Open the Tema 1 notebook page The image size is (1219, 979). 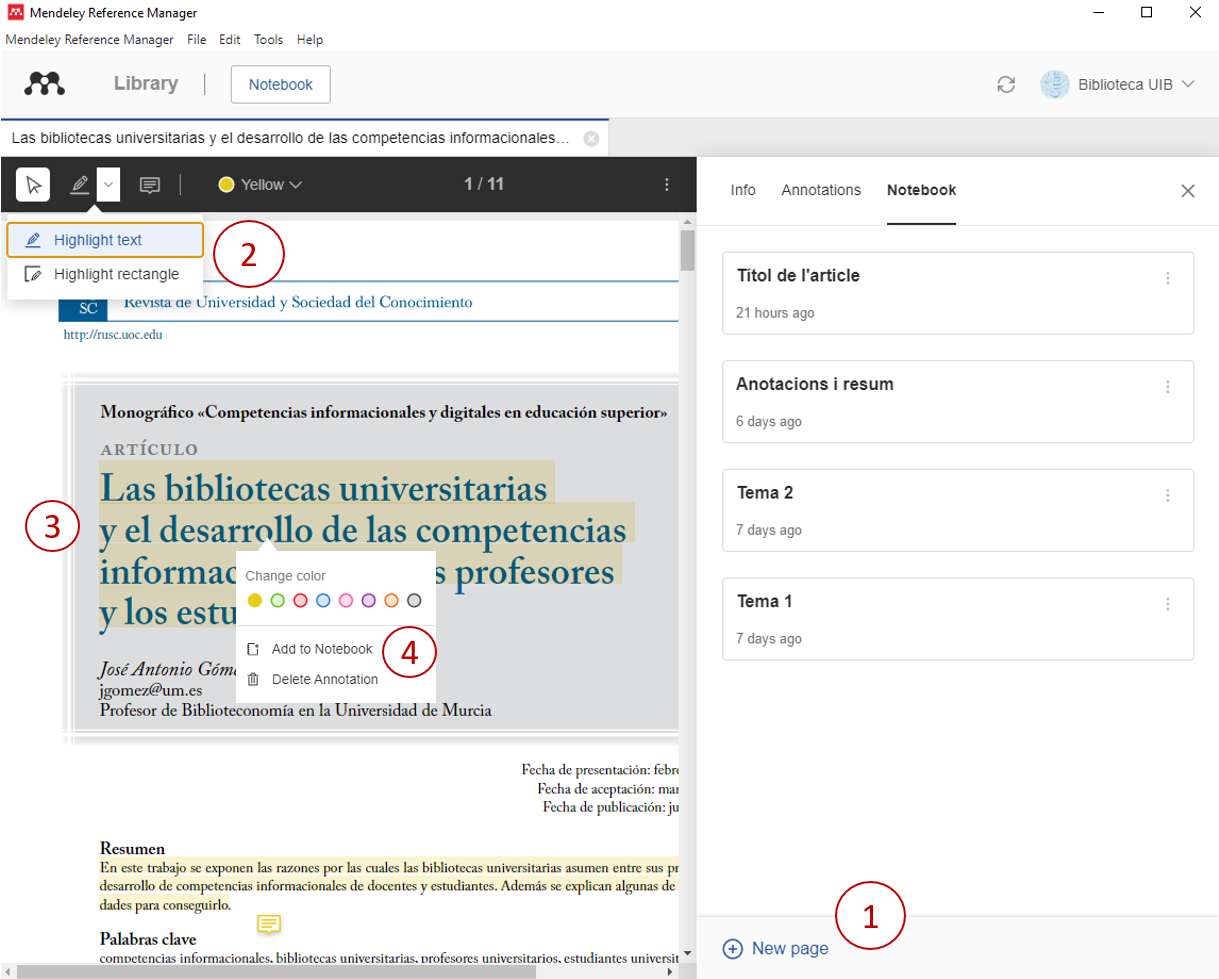coord(958,619)
